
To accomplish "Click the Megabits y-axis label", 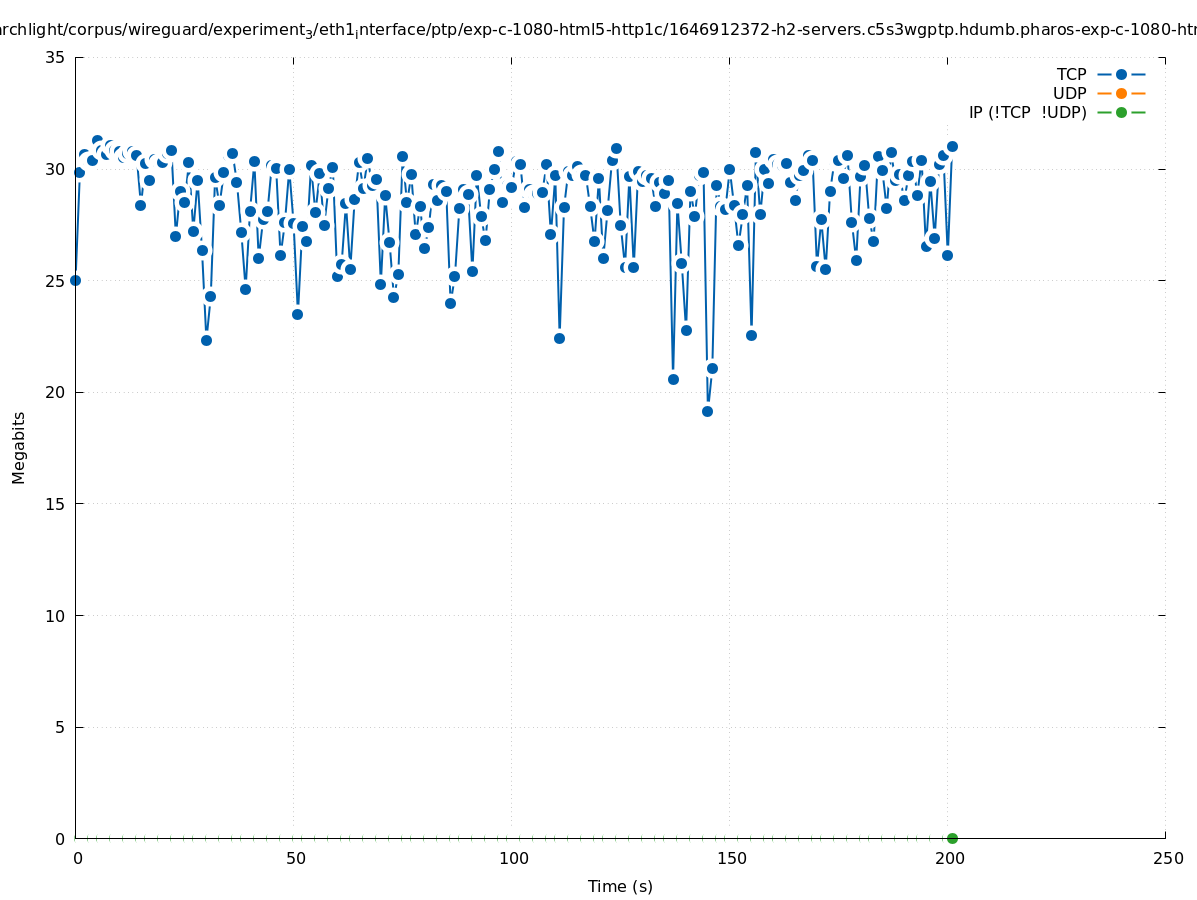I will pos(19,447).
